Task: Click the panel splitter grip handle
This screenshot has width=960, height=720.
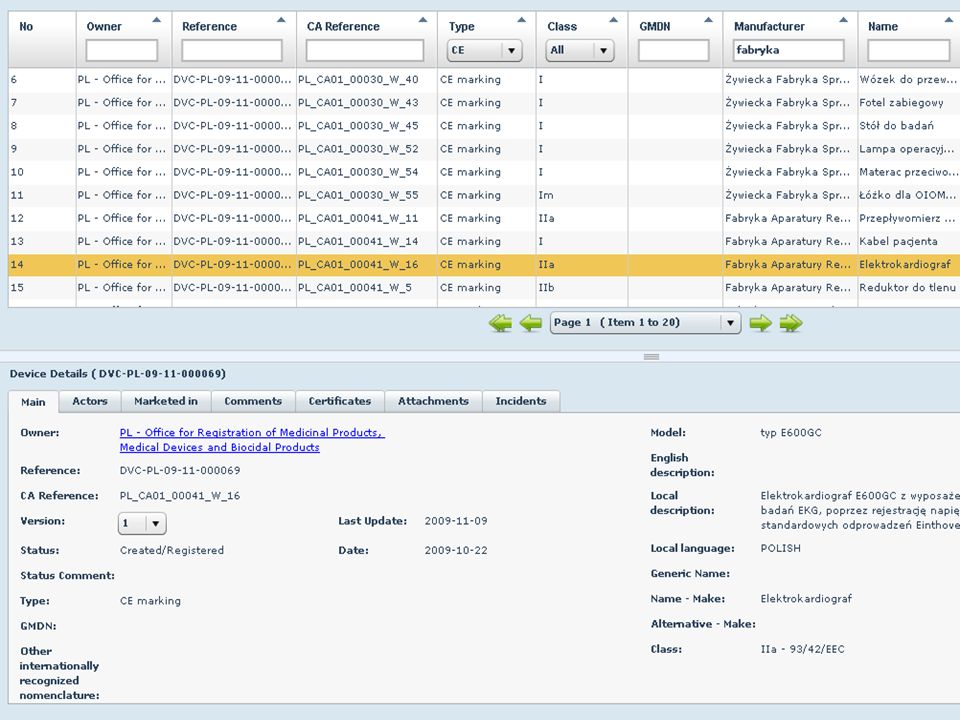Action: [x=651, y=356]
